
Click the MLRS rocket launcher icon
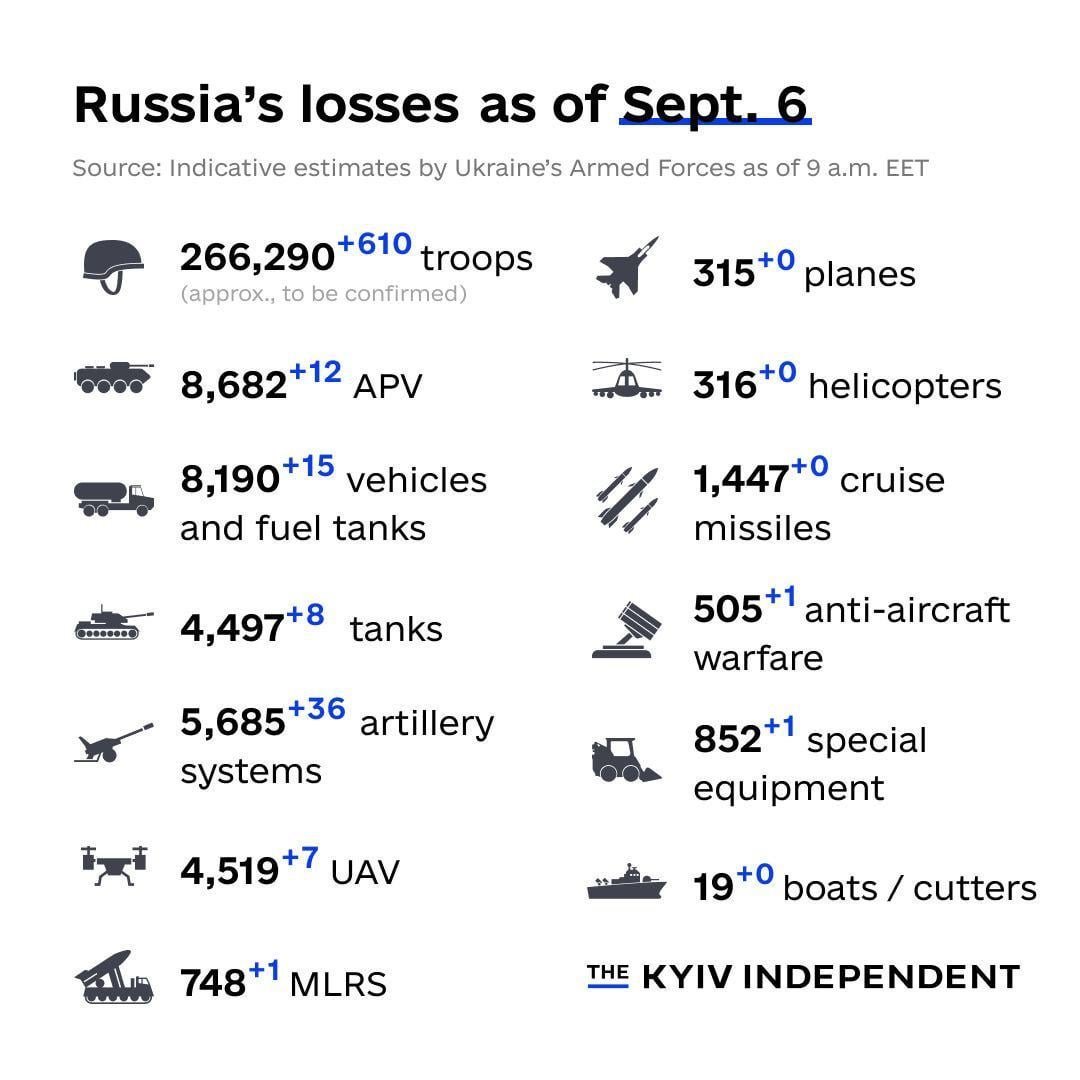[x=114, y=977]
